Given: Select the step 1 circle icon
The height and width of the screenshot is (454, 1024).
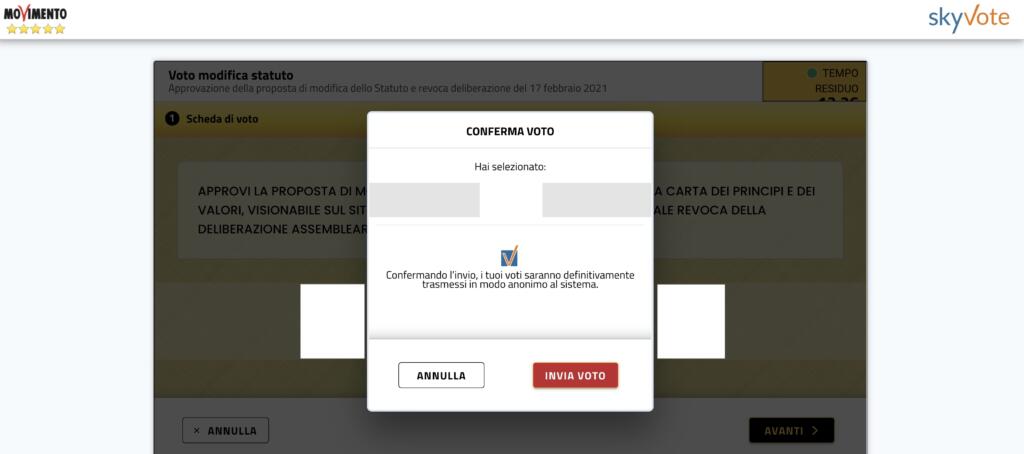Looking at the screenshot, I should point(172,119).
